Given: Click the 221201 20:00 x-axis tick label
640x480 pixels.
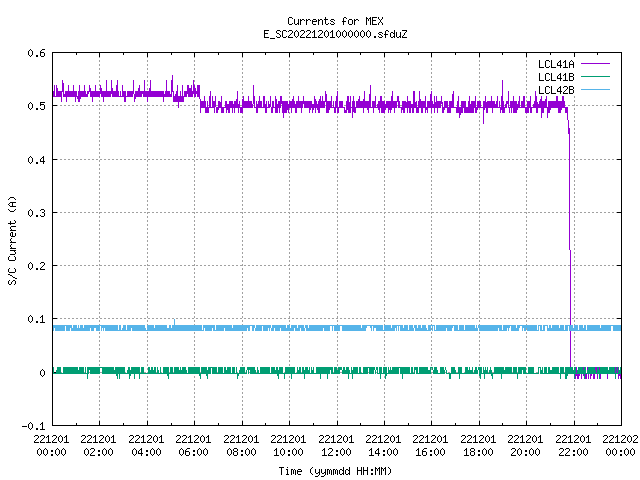Looking at the screenshot, I should 525,446.
